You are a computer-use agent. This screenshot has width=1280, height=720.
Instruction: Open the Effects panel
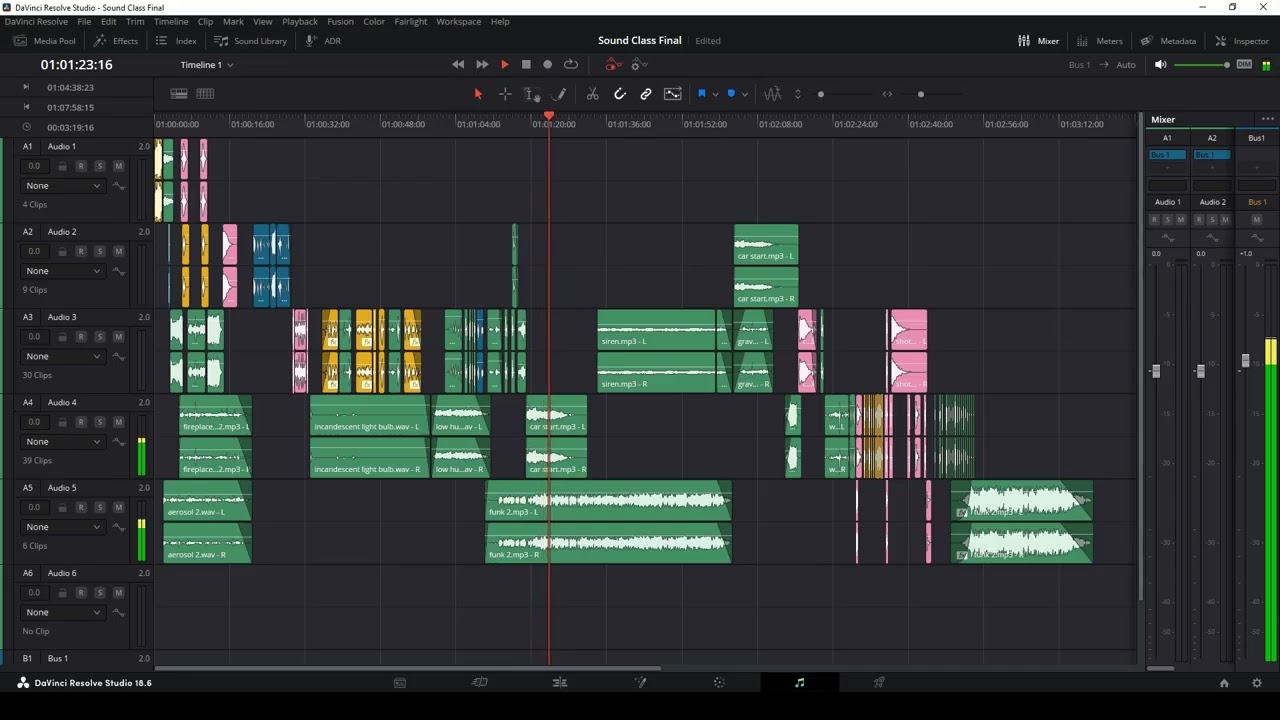click(116, 41)
